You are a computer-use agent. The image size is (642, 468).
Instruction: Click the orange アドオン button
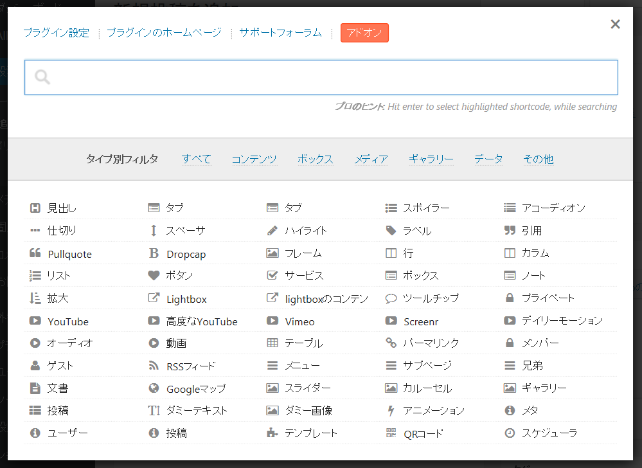click(x=364, y=33)
